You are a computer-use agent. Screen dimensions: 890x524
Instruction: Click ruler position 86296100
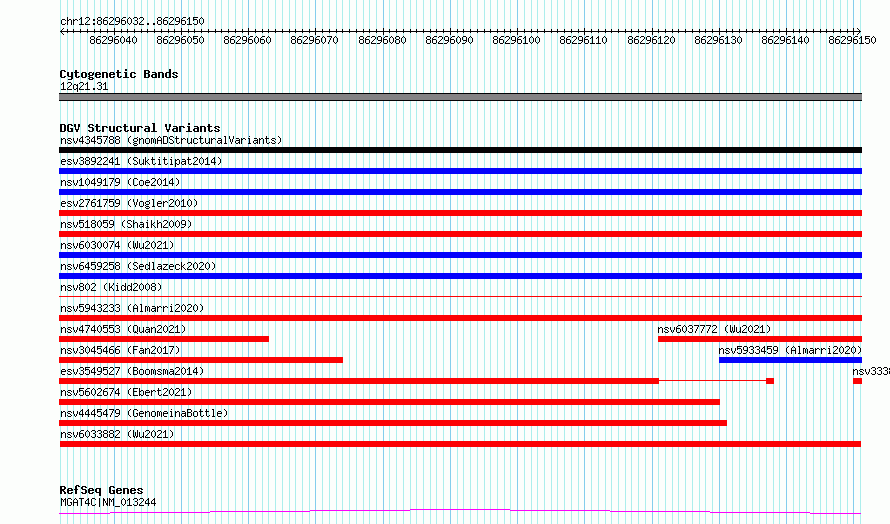tap(517, 40)
